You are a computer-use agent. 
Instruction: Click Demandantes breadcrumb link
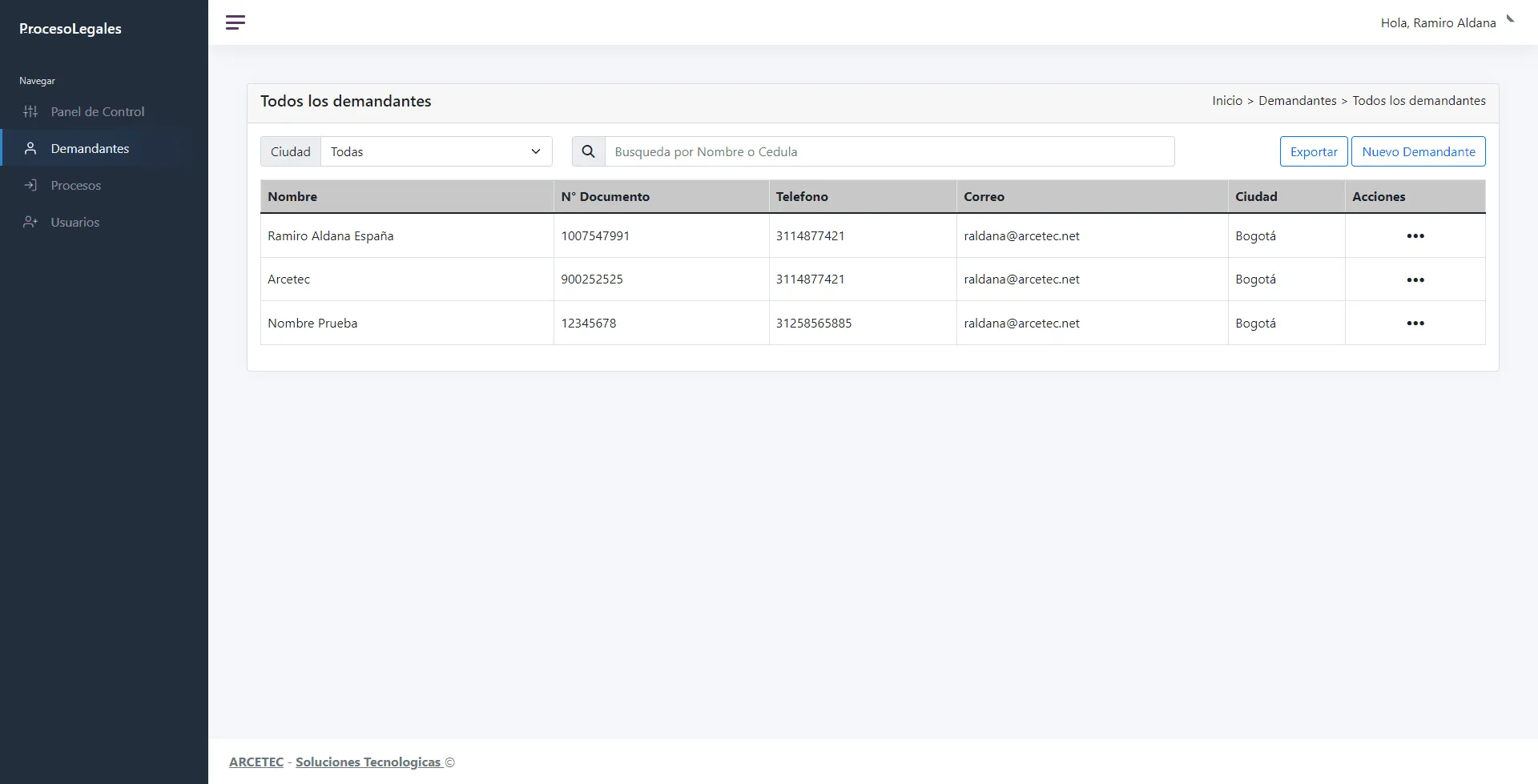[1297, 101]
